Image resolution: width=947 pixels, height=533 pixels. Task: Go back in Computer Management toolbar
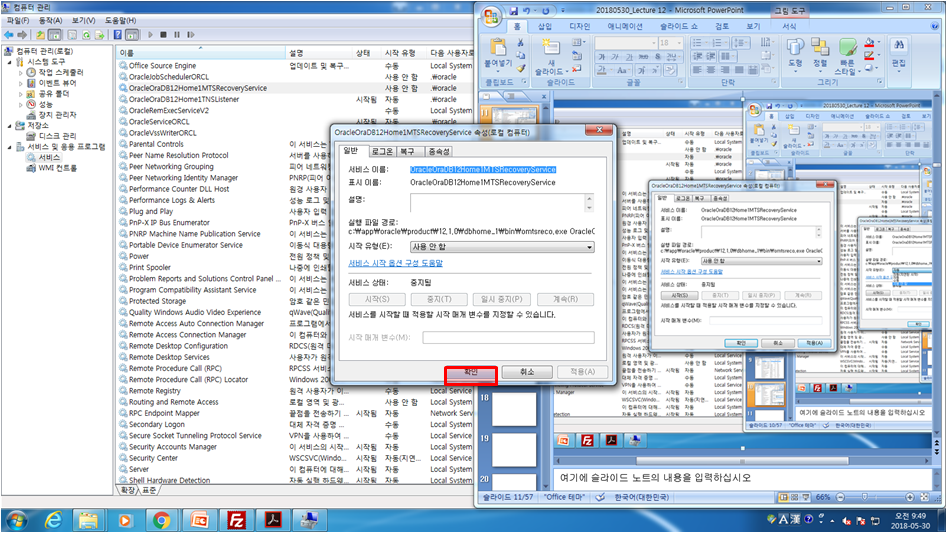[x=9, y=35]
